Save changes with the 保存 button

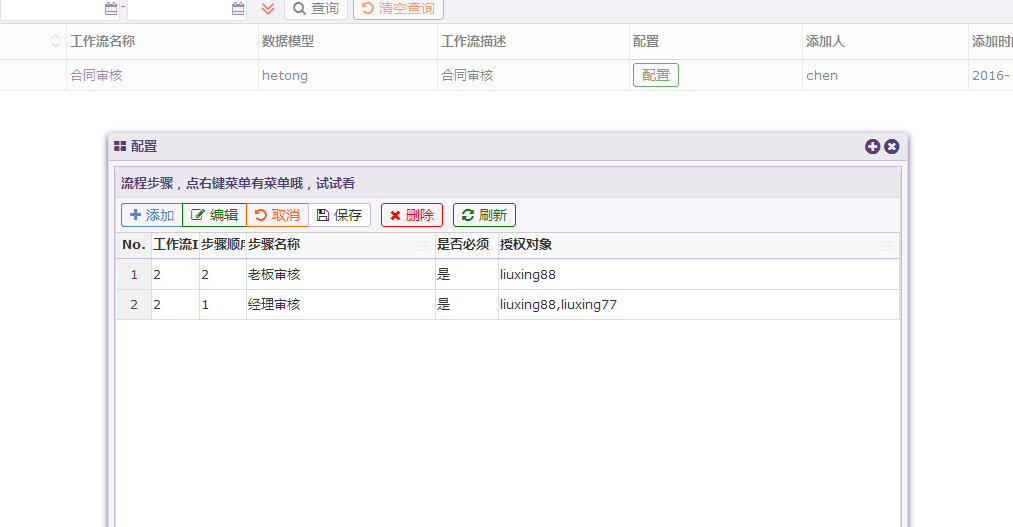coord(339,215)
